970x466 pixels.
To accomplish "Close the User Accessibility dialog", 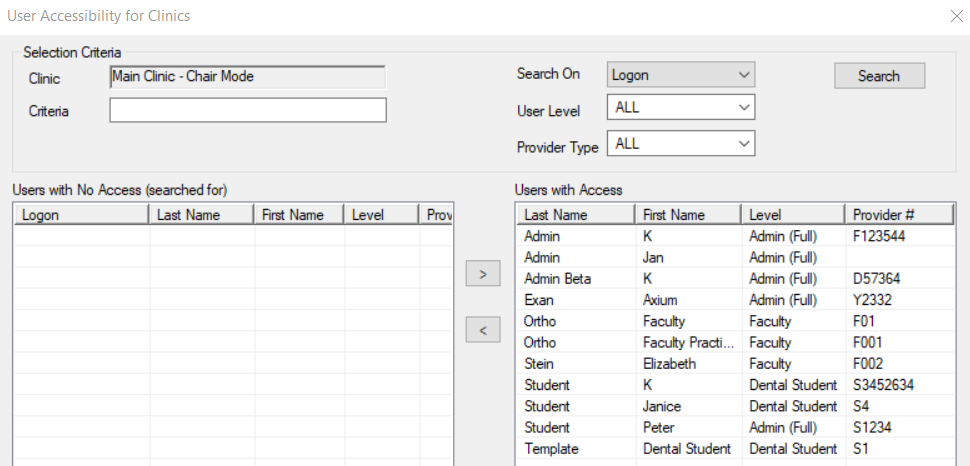I will (956, 16).
